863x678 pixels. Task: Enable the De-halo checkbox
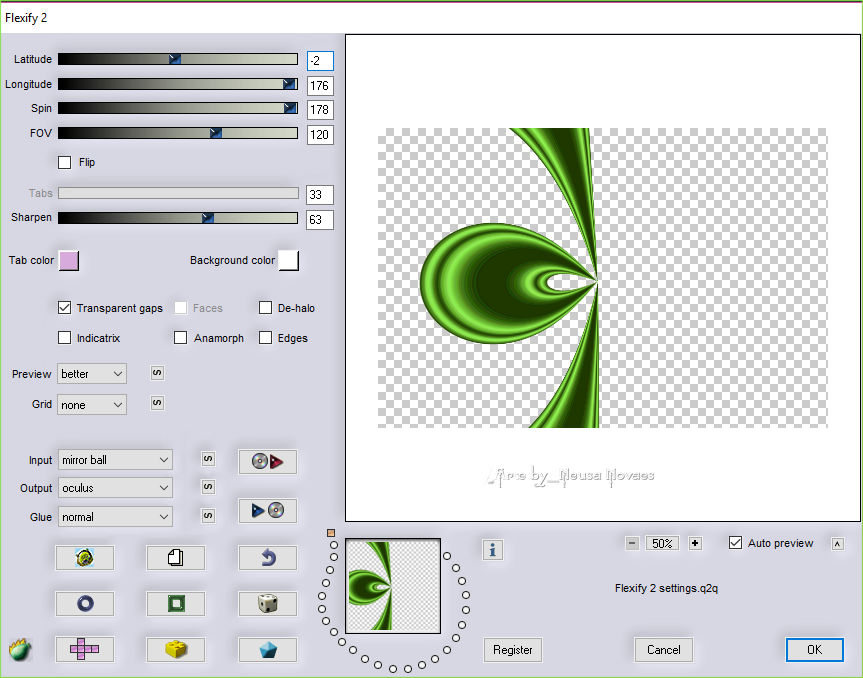(265, 308)
